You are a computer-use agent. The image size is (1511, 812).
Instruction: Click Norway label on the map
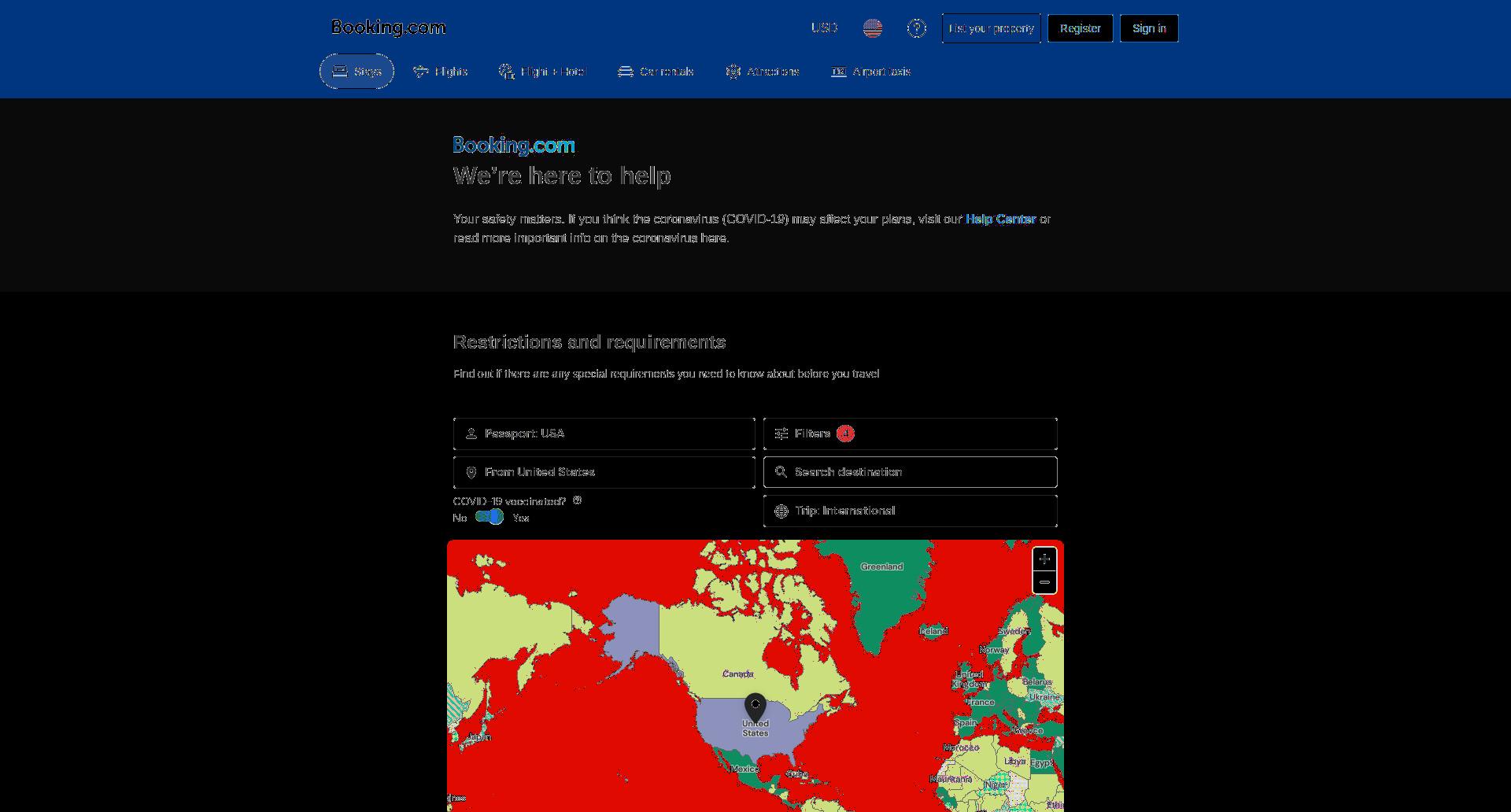coord(994,650)
